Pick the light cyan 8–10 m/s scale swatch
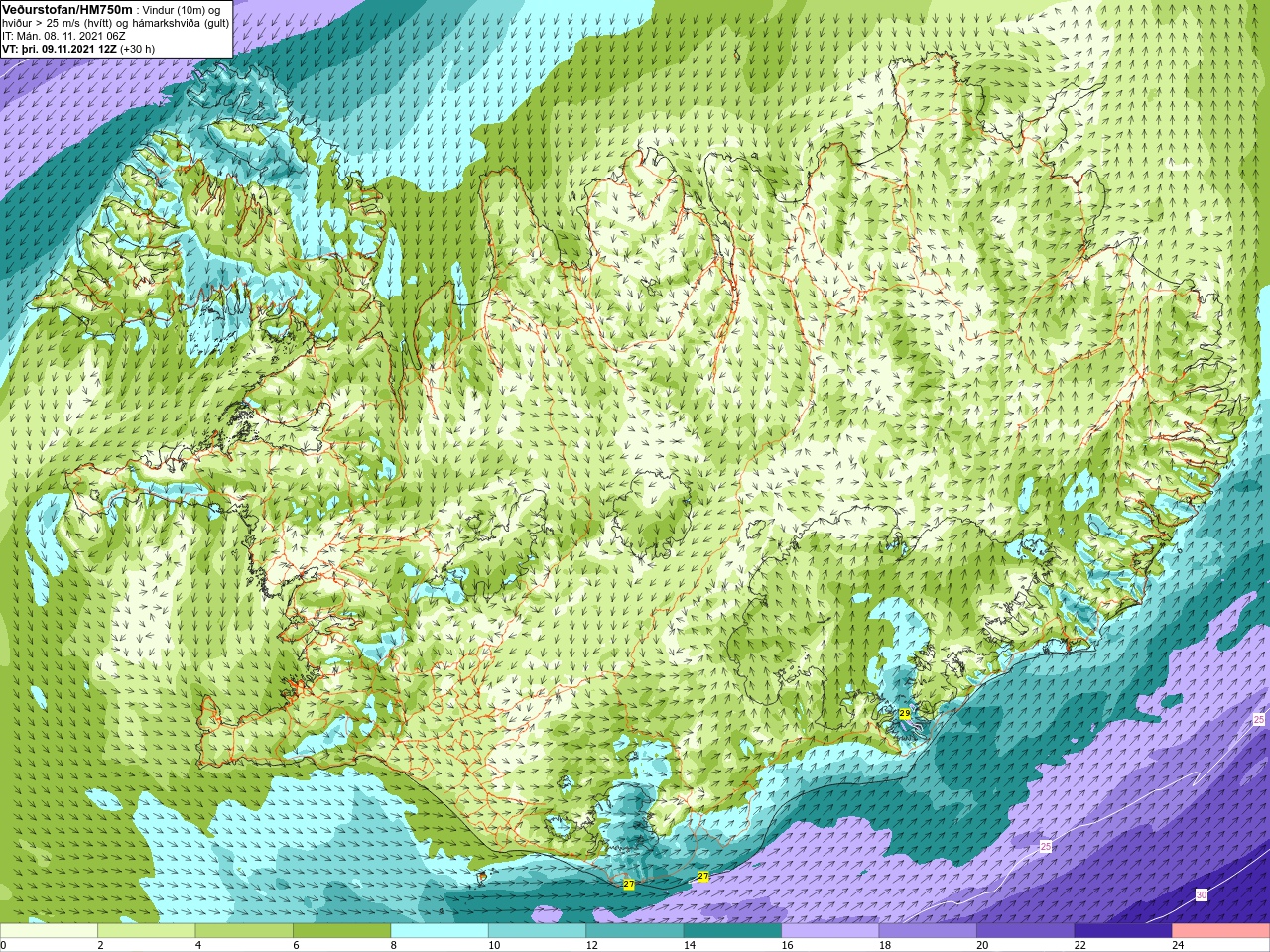Image resolution: width=1270 pixels, height=952 pixels. pyautogui.click(x=440, y=931)
